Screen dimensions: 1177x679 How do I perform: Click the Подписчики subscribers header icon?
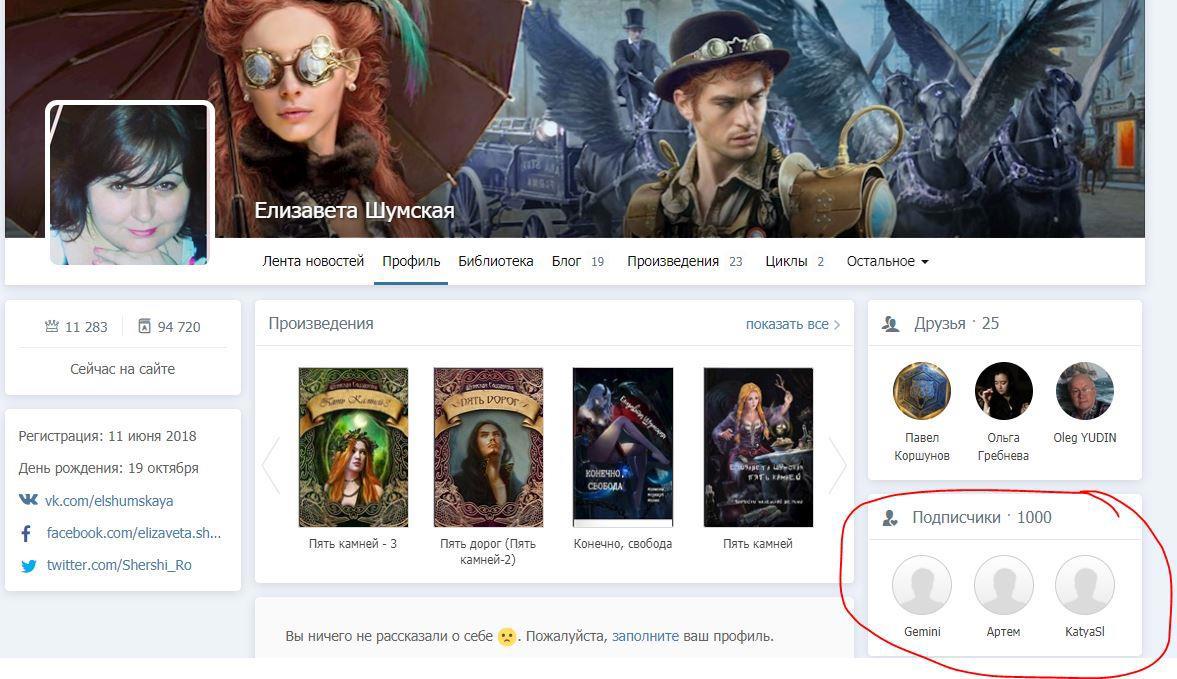coord(890,518)
